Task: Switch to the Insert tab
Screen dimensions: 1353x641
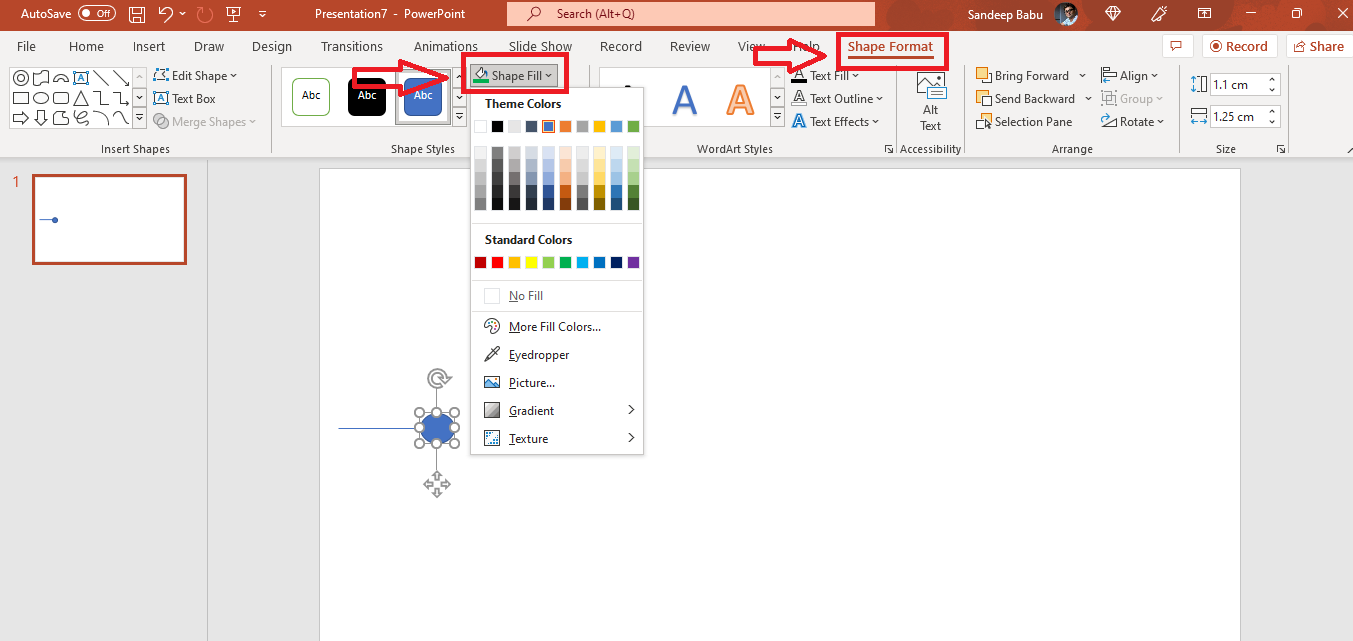Action: point(149,46)
